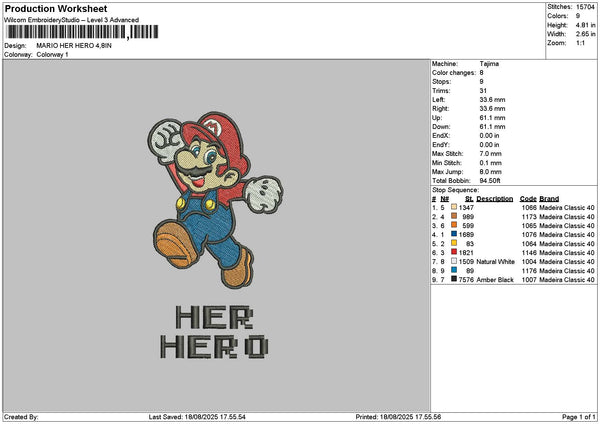Image resolution: width=600 pixels, height=424 pixels.
Task: Click the Max Jump value '8.0 mm'
Action: pos(491,172)
